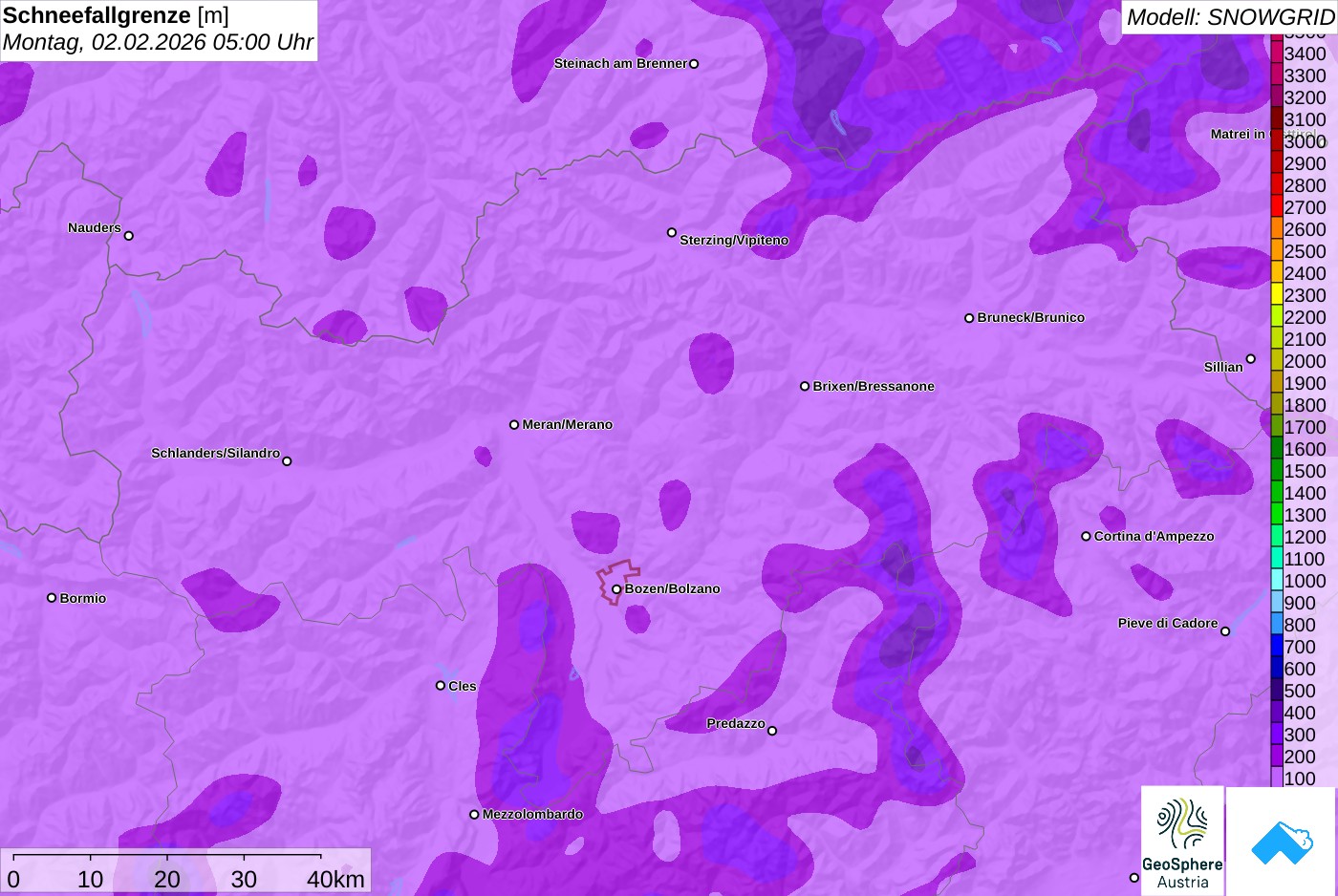Click the Matrei in label text

tap(1238, 135)
